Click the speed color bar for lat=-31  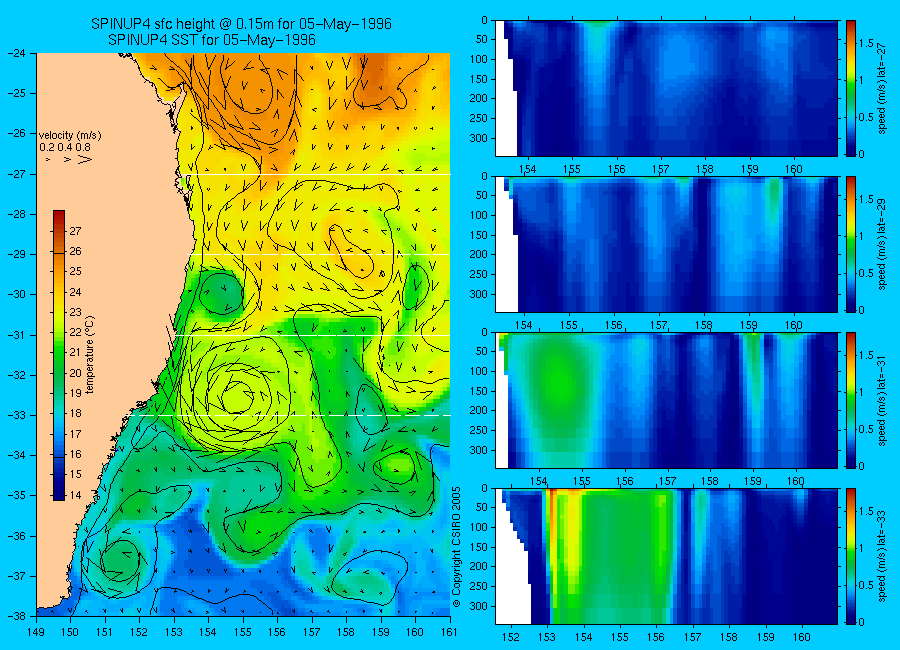(x=851, y=400)
